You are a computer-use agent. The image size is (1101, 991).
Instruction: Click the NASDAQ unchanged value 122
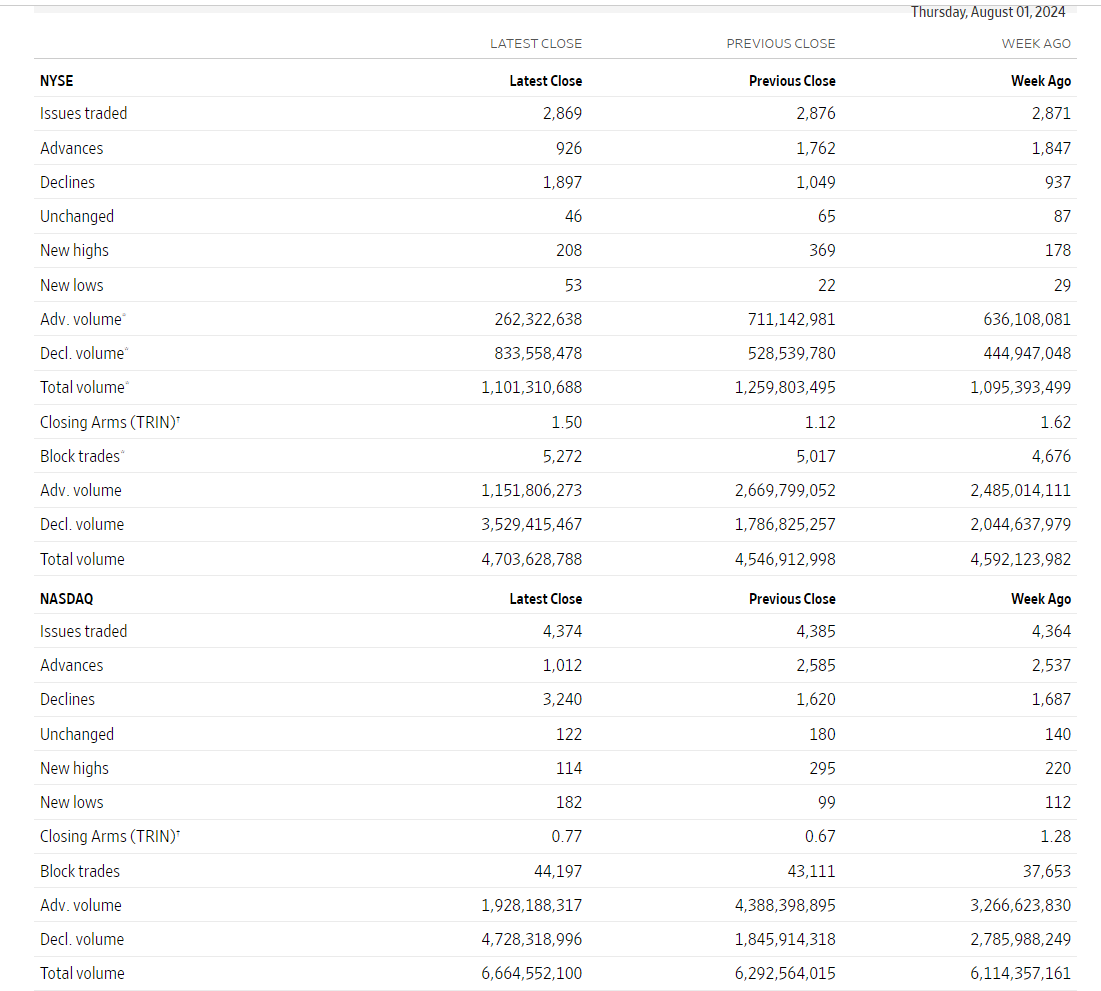(x=569, y=734)
